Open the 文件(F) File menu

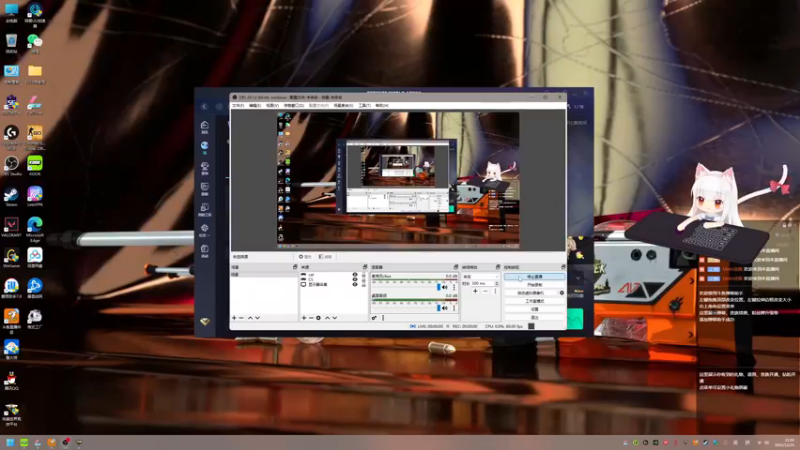(238, 106)
